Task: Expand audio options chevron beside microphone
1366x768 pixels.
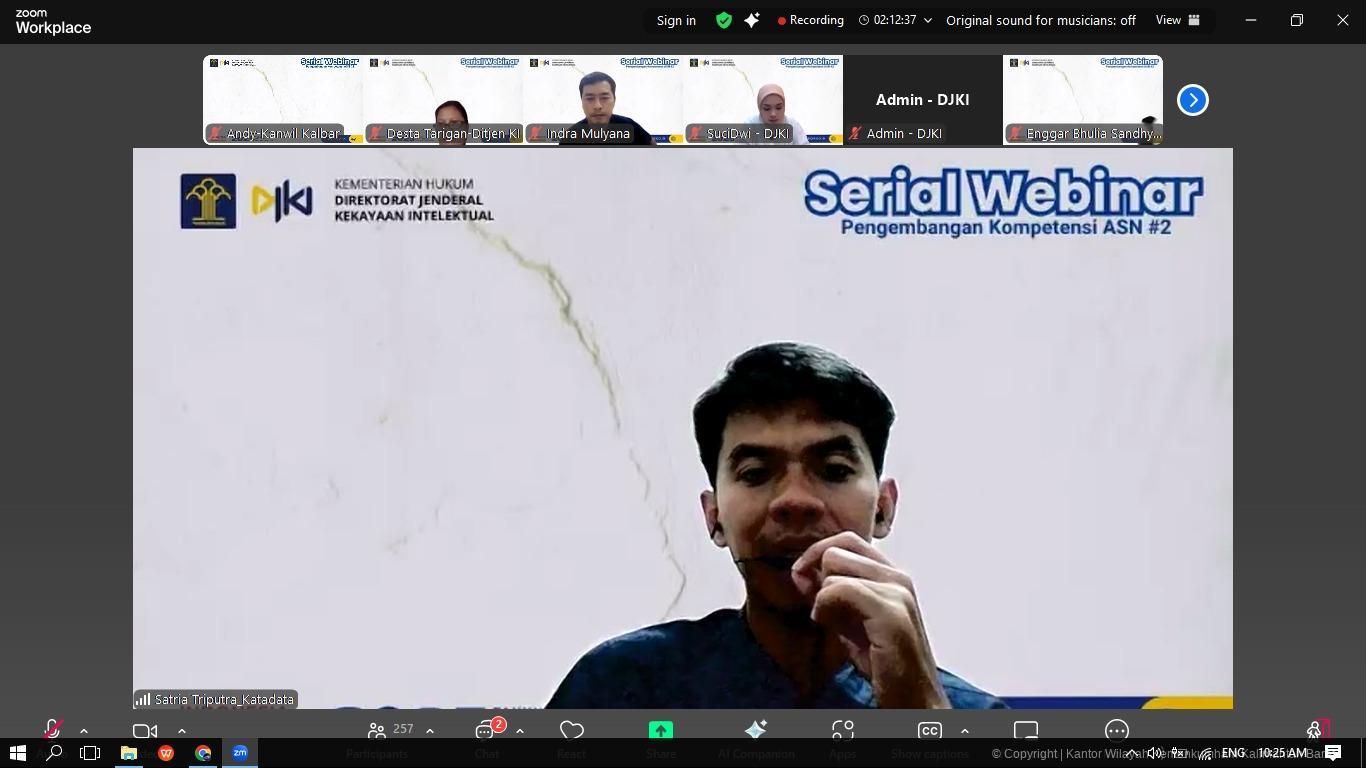Action: [84, 731]
